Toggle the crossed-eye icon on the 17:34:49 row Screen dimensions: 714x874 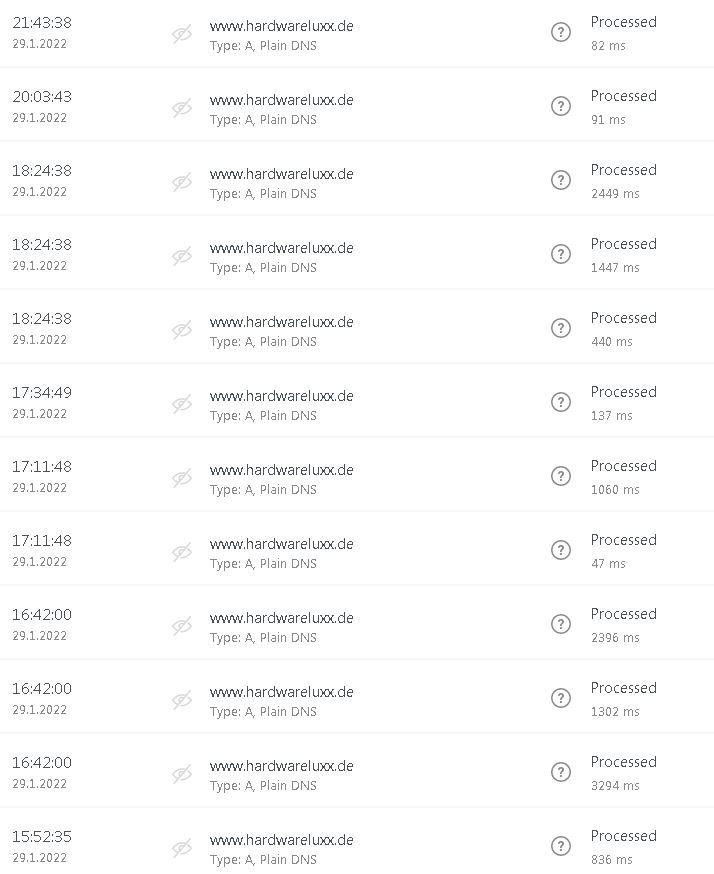(182, 404)
